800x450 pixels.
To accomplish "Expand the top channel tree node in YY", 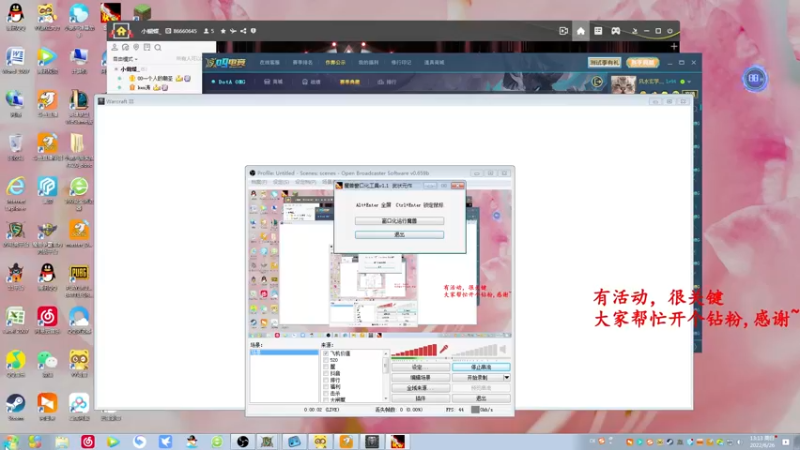I will [x=116, y=69].
